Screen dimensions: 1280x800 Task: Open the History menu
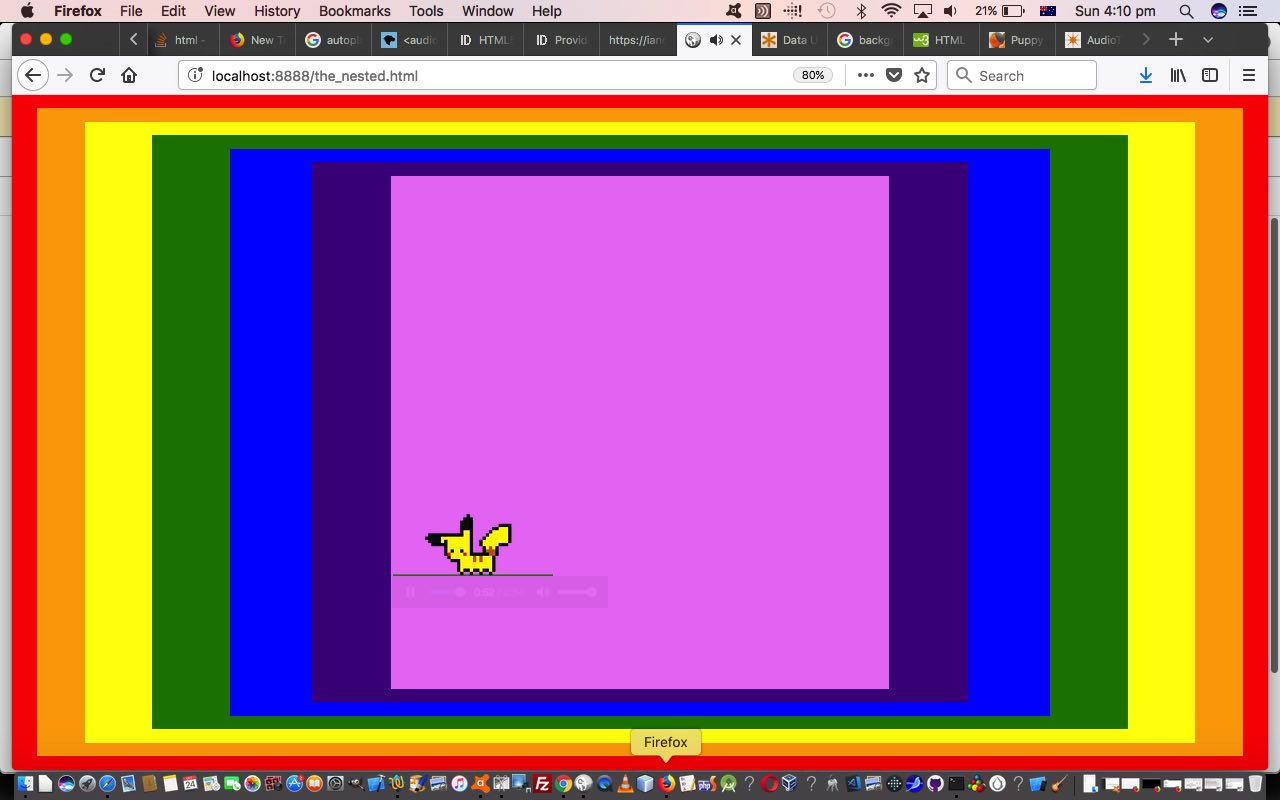pos(277,11)
